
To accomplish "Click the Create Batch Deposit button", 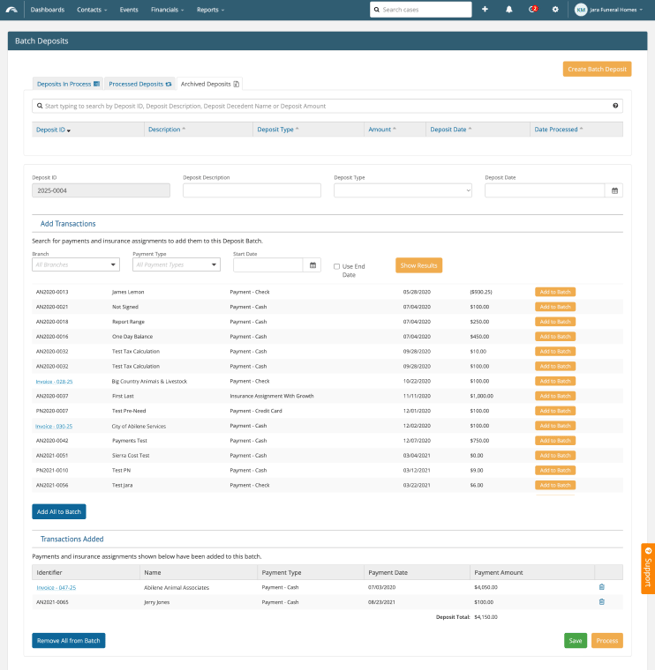I will pyautogui.click(x=597, y=69).
